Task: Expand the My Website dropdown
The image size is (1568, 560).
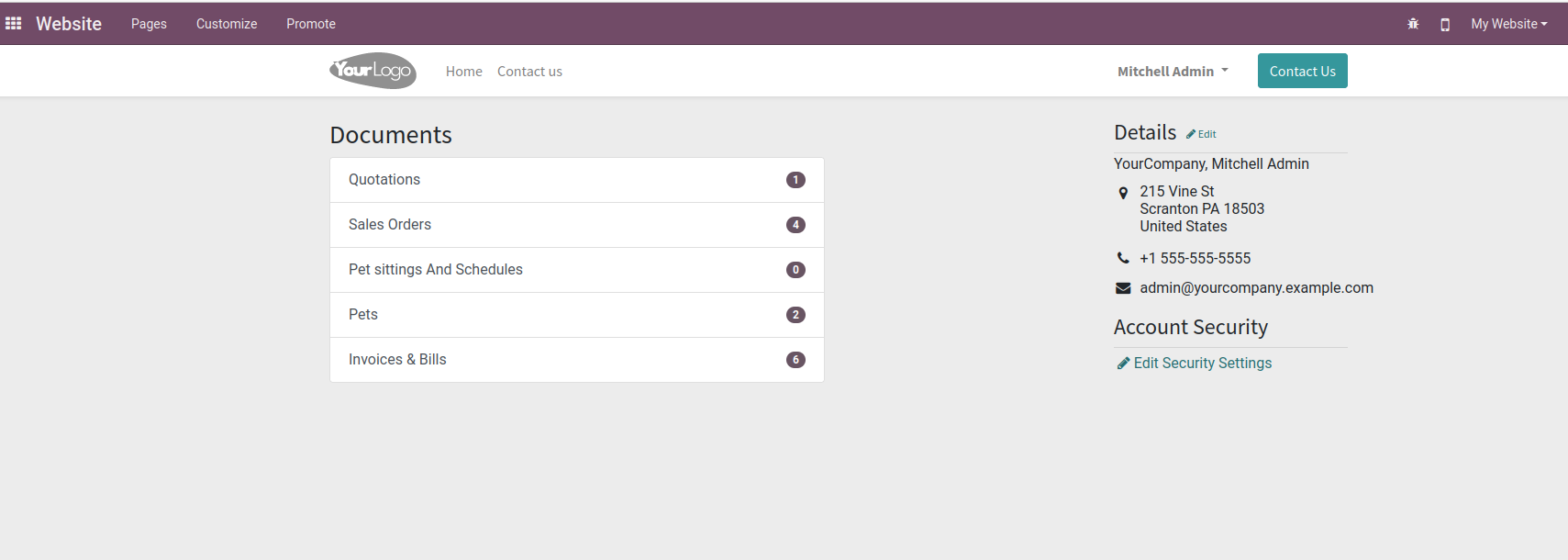Action: tap(1508, 24)
